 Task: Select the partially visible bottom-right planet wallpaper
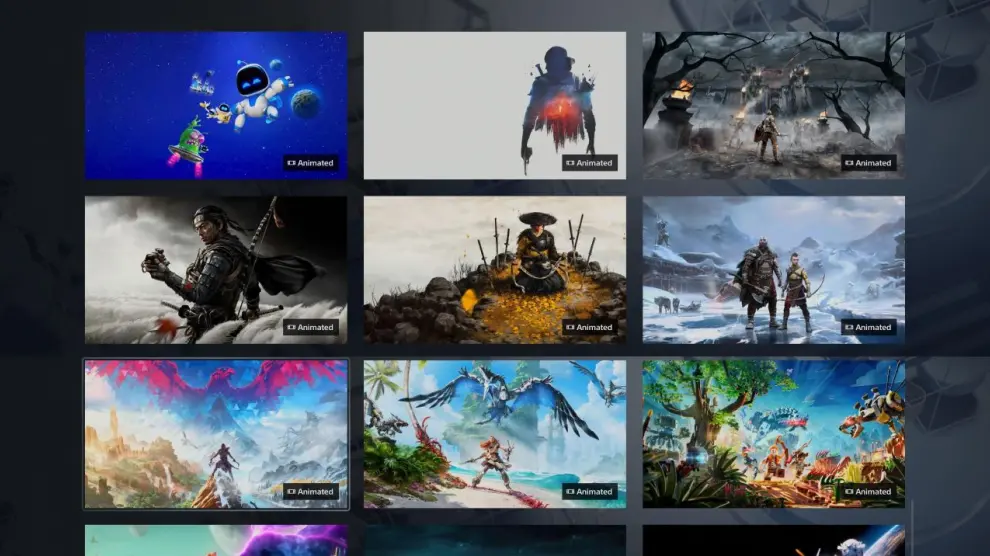[x=773, y=541]
